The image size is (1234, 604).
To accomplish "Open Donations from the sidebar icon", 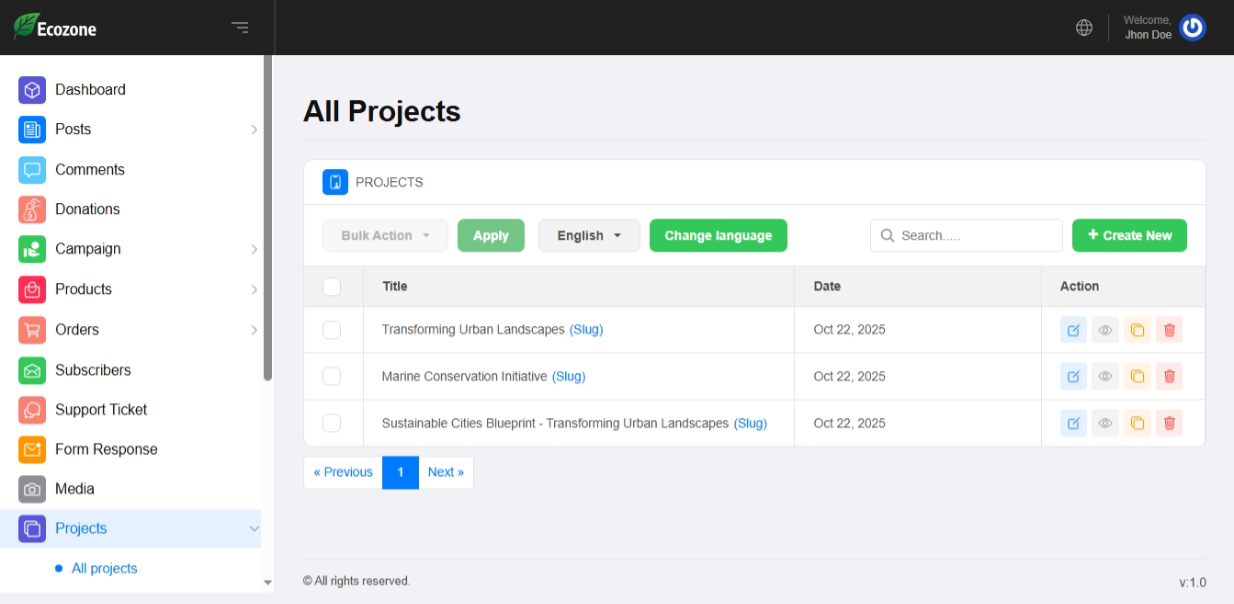I will (x=32, y=209).
